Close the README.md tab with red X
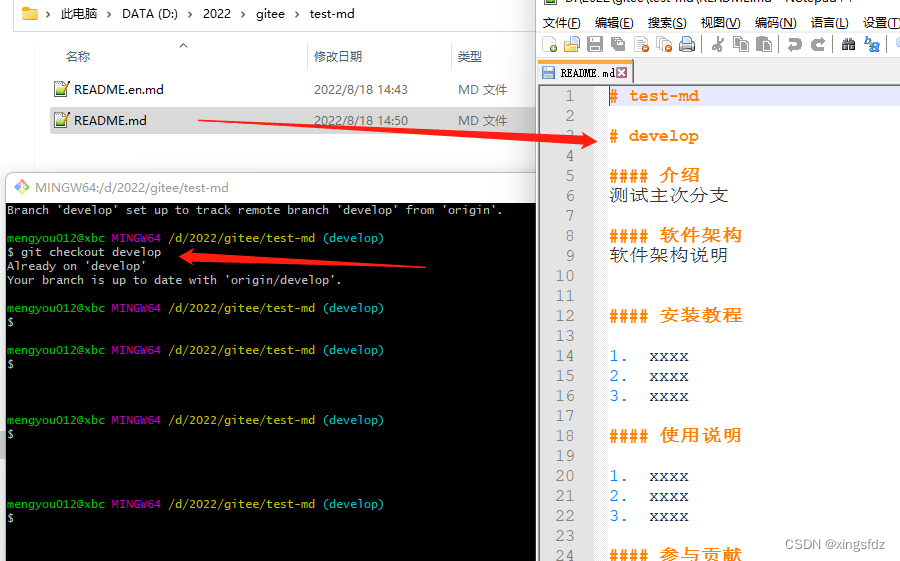Image resolution: width=900 pixels, height=561 pixels. click(622, 72)
